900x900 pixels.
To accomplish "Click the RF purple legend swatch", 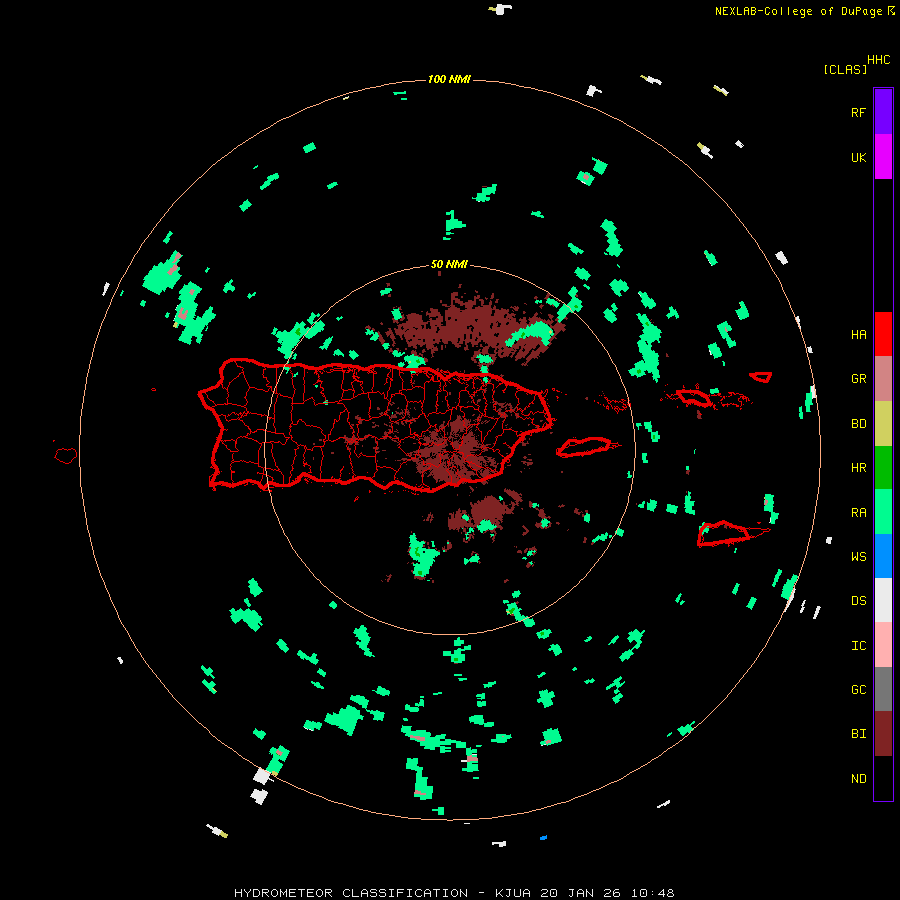I will (x=883, y=112).
